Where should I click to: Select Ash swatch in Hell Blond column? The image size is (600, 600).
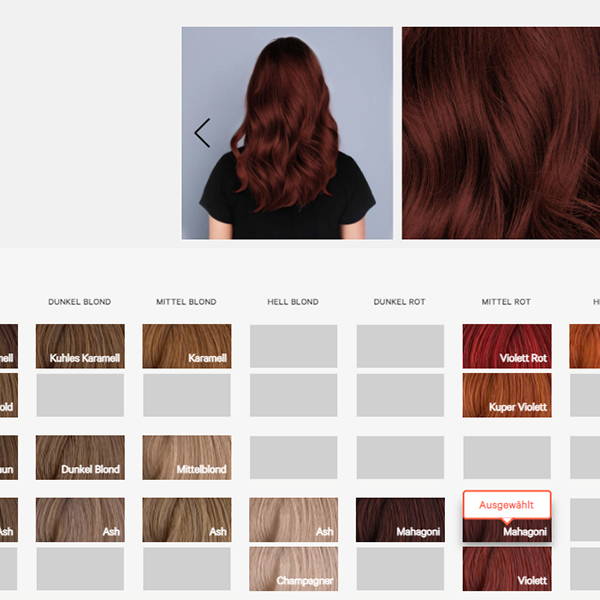(293, 520)
